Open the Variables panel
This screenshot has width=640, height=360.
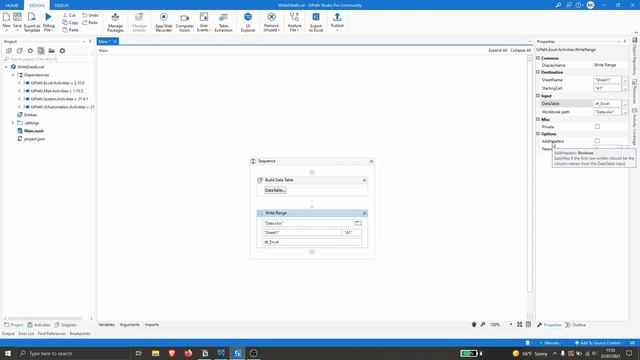coord(107,324)
